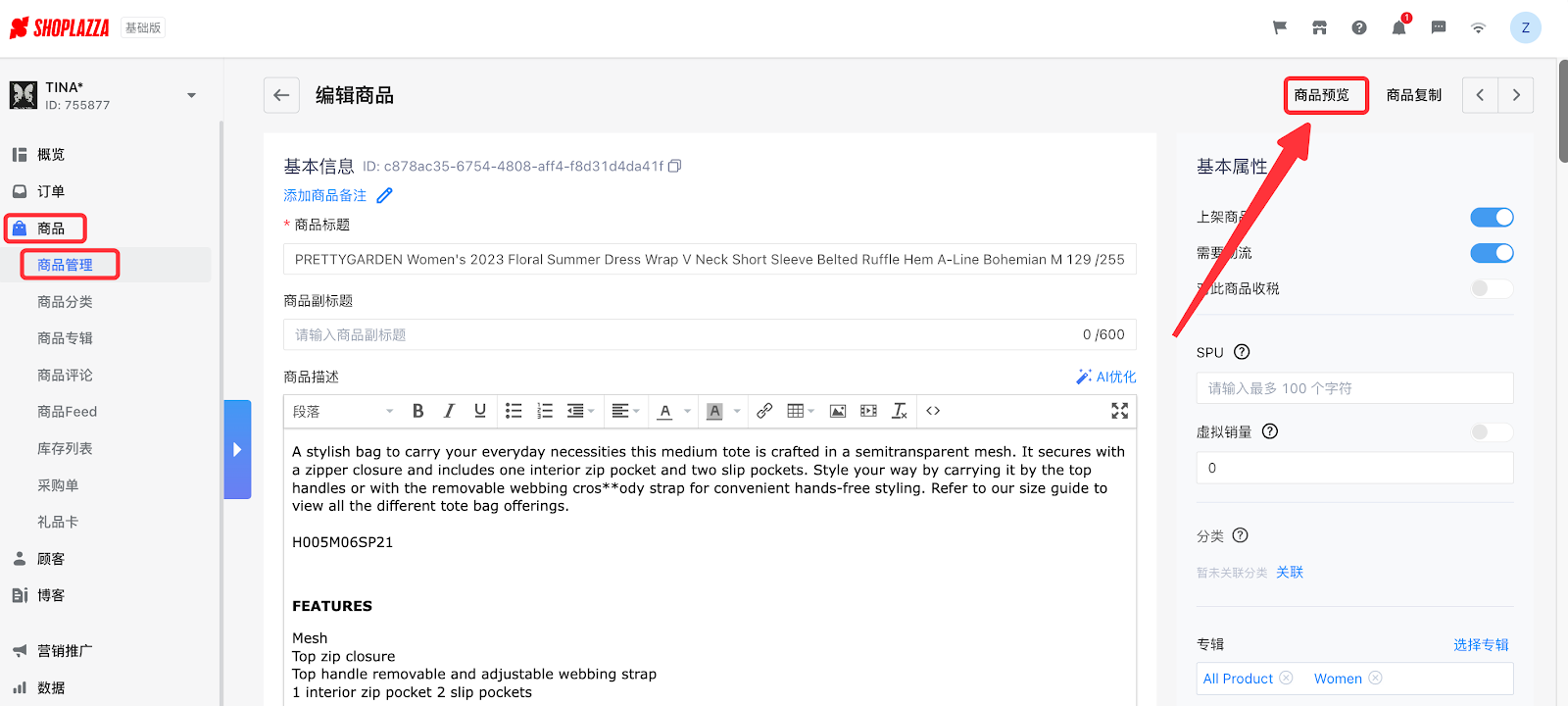Expand editor to fullscreen
Image resolution: width=1568 pixels, height=706 pixels.
1119,411
